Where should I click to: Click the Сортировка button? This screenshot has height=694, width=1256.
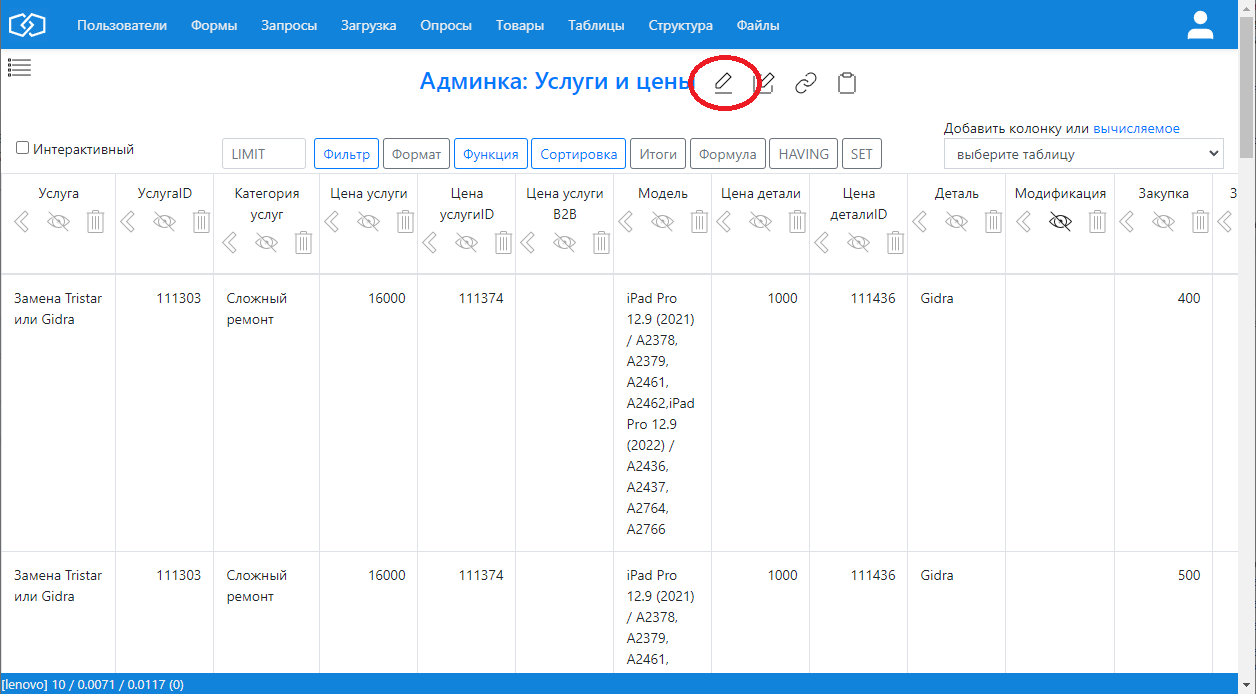pos(578,154)
